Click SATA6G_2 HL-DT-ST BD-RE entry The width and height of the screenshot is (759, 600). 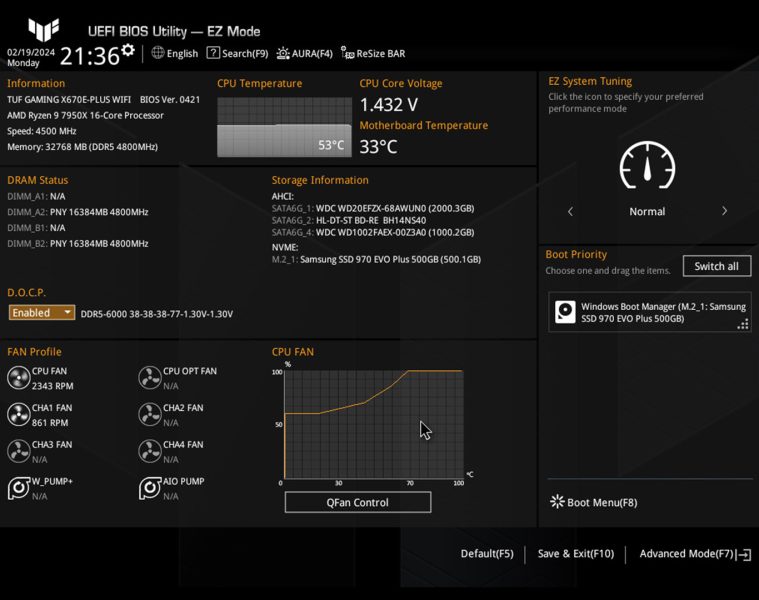(x=349, y=220)
